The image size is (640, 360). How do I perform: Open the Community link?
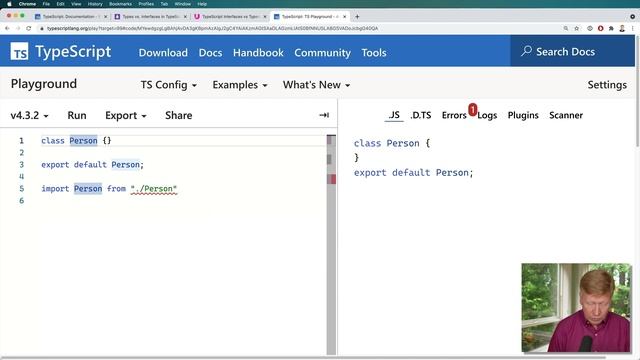[x=322, y=53]
